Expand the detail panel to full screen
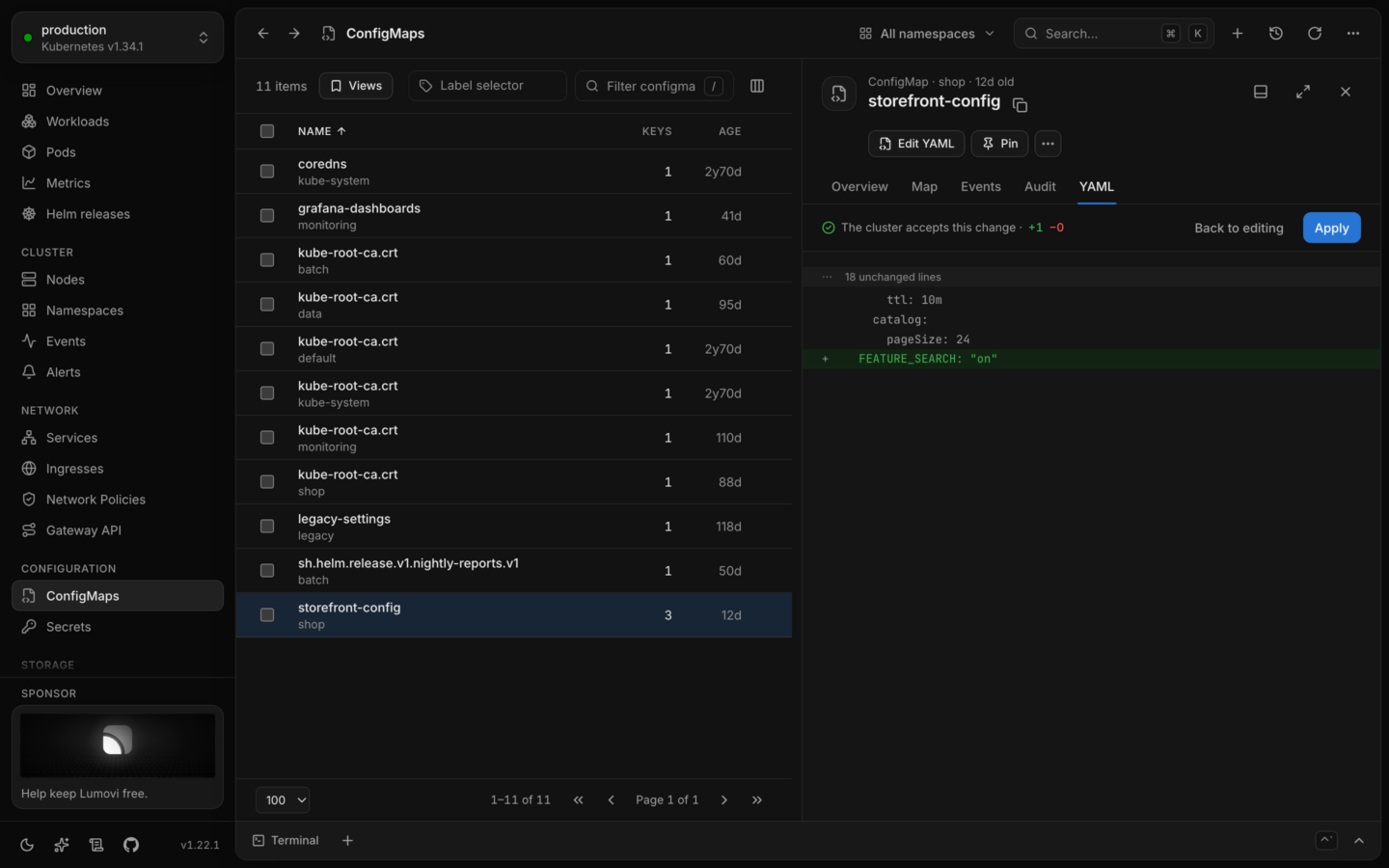Viewport: 1389px width, 868px height. click(x=1303, y=92)
